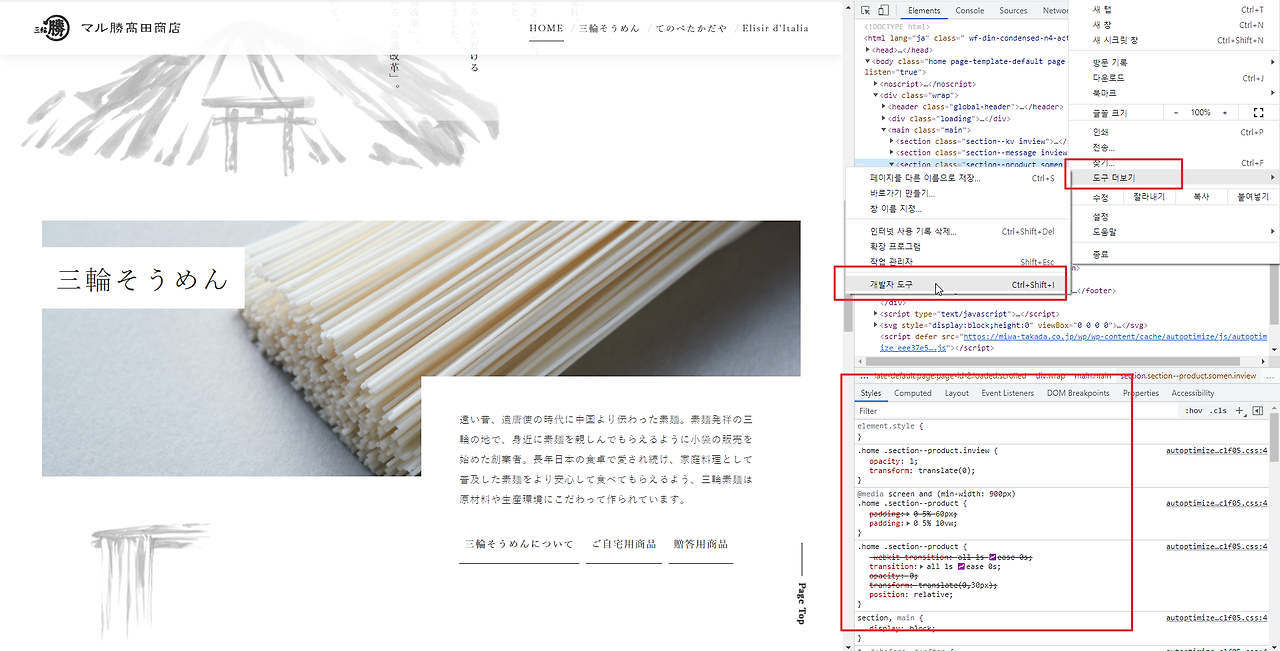Open 확장 프로그램 from submenu
This screenshot has width=1280, height=651.
(957, 246)
